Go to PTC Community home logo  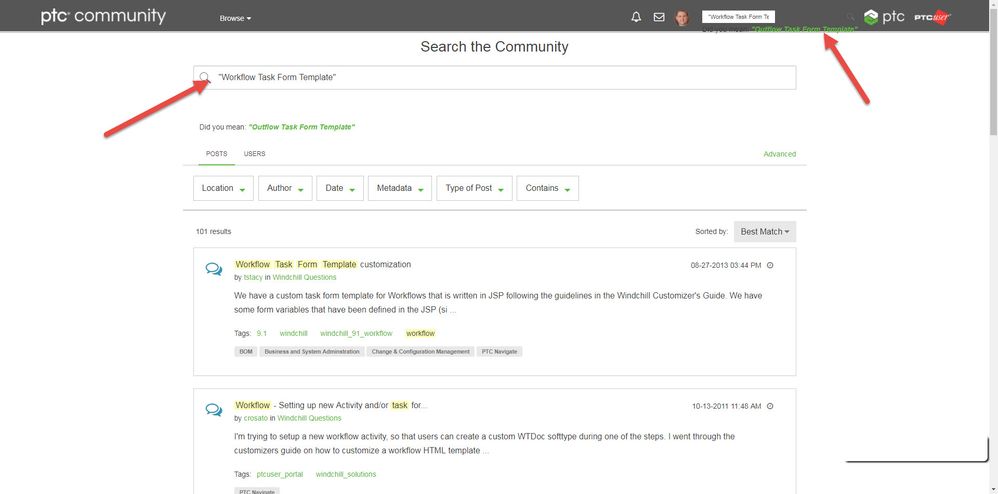tap(103, 16)
